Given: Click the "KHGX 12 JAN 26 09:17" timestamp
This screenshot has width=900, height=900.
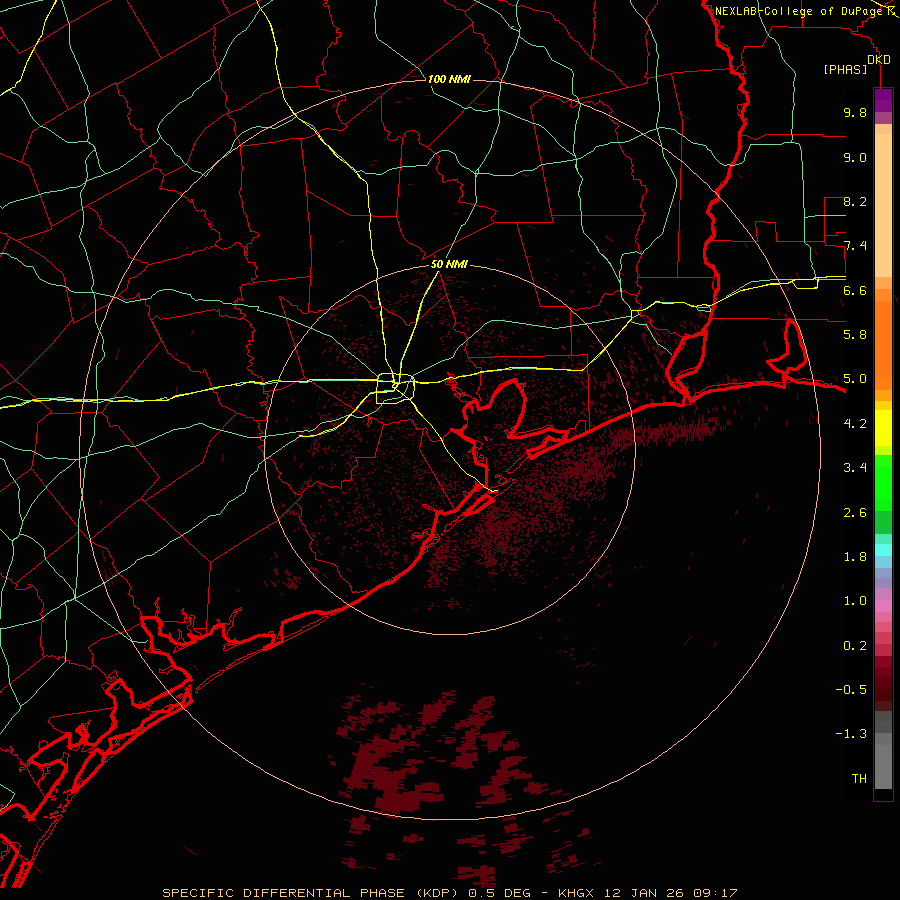Looking at the screenshot, I should pyautogui.click(x=647, y=893).
